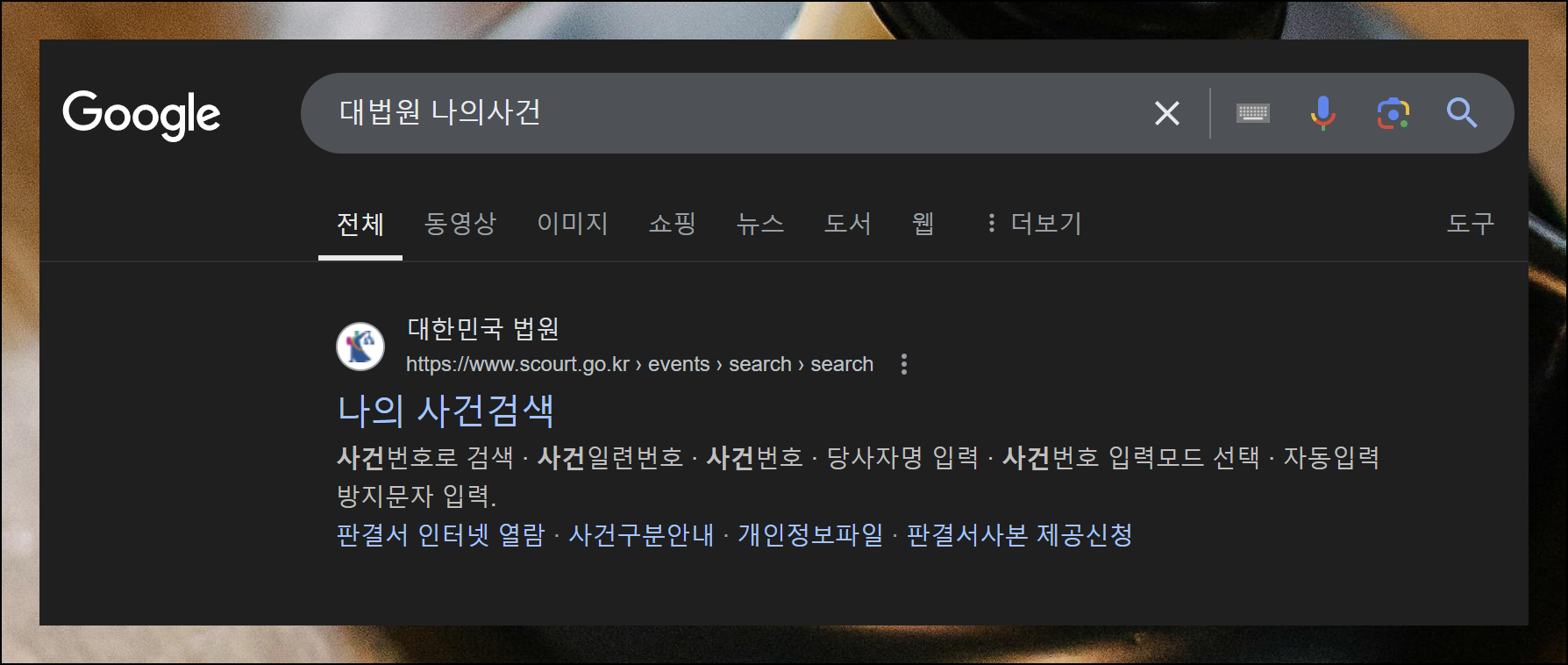Open the 도서 tab

click(848, 224)
